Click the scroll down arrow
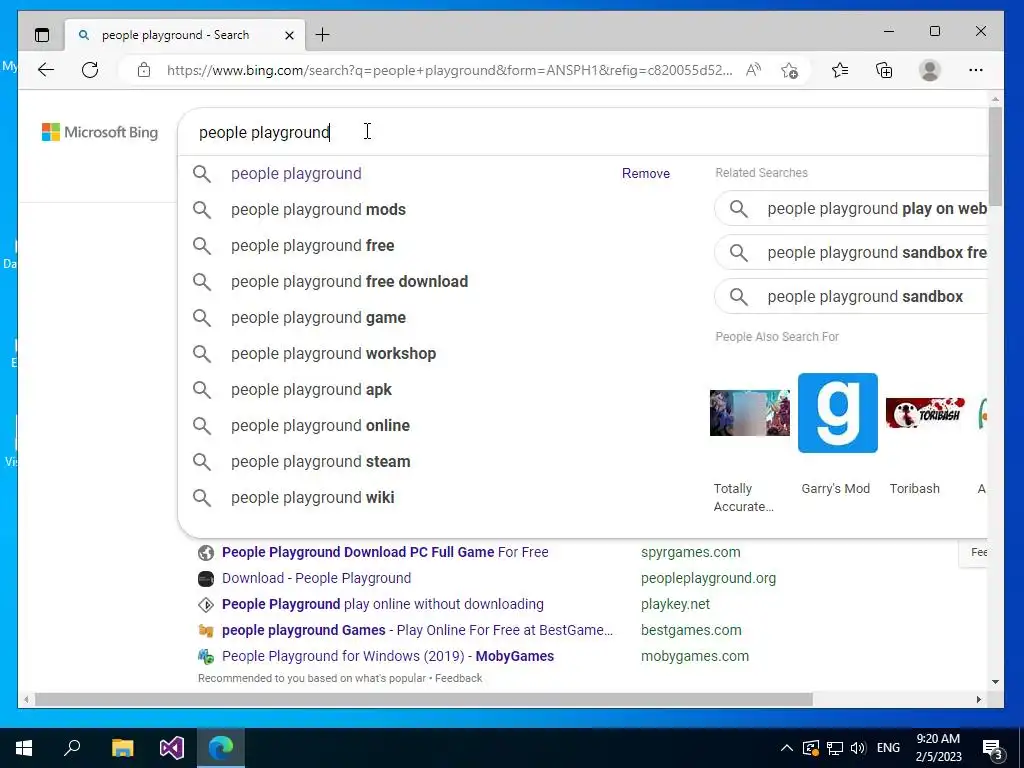This screenshot has width=1024, height=768. point(995,682)
